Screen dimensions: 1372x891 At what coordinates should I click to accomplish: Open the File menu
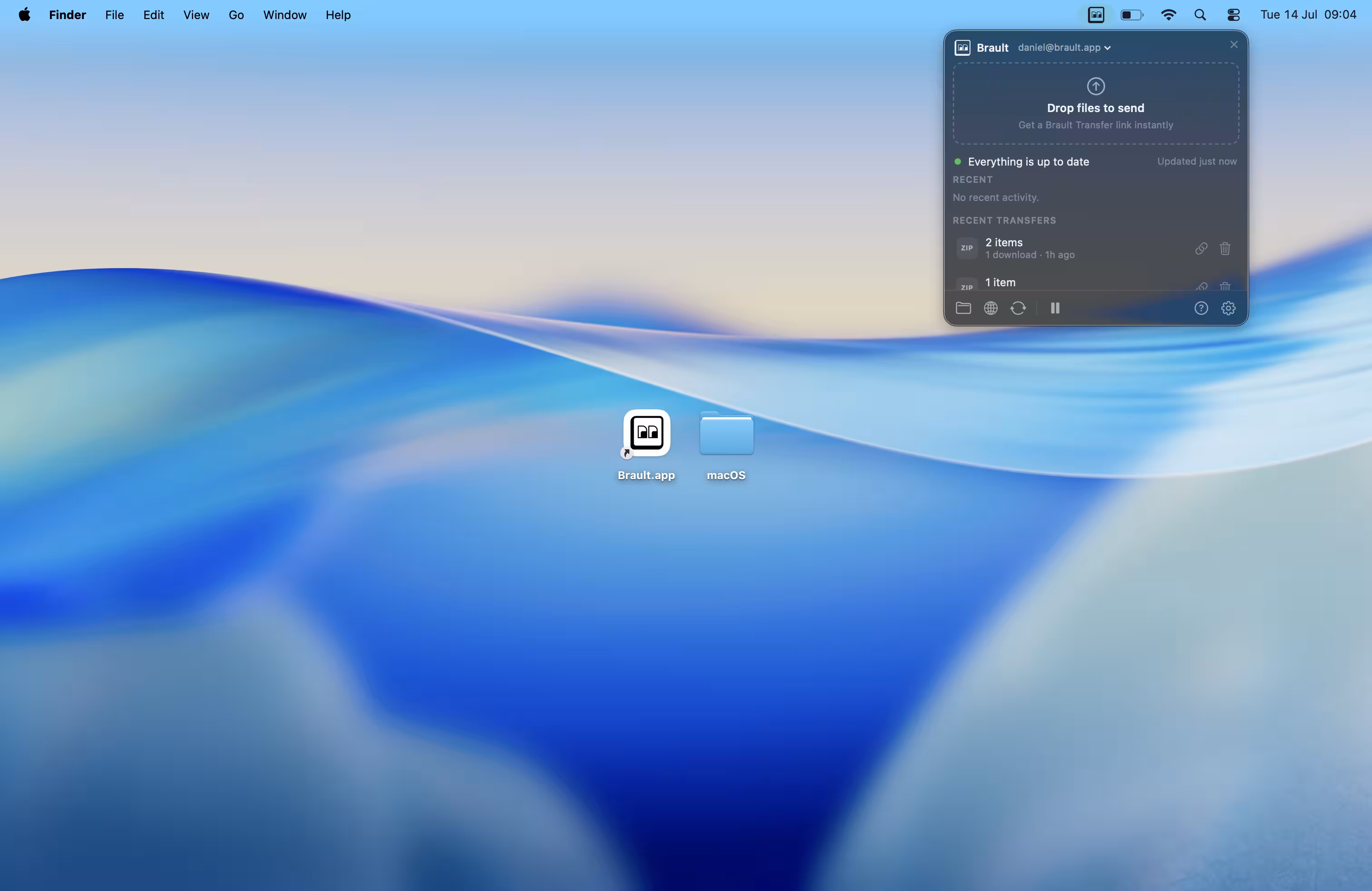pos(115,15)
